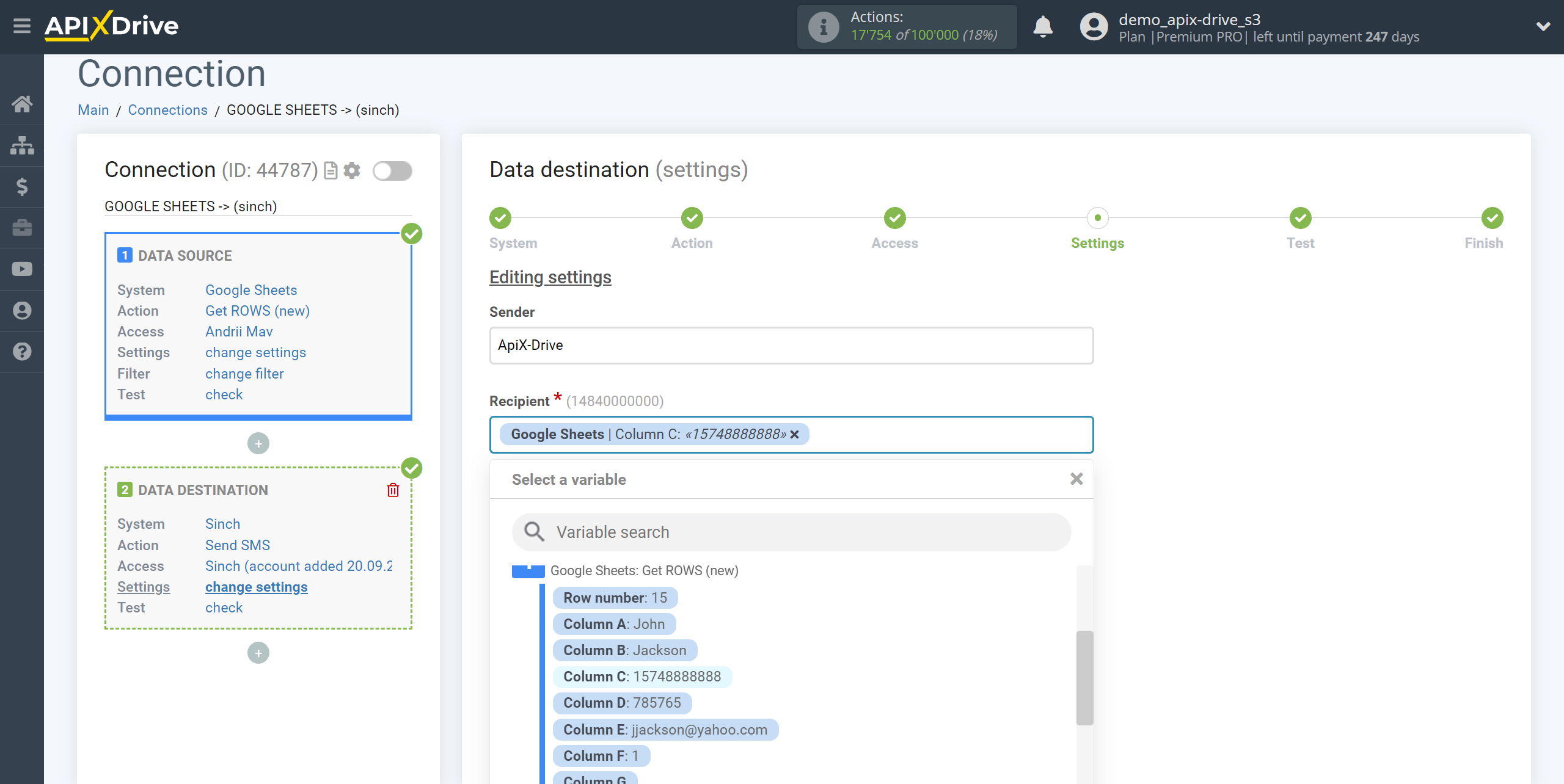The image size is (1564, 784).
Task: Click change settings in Data Source
Action: pos(255,352)
